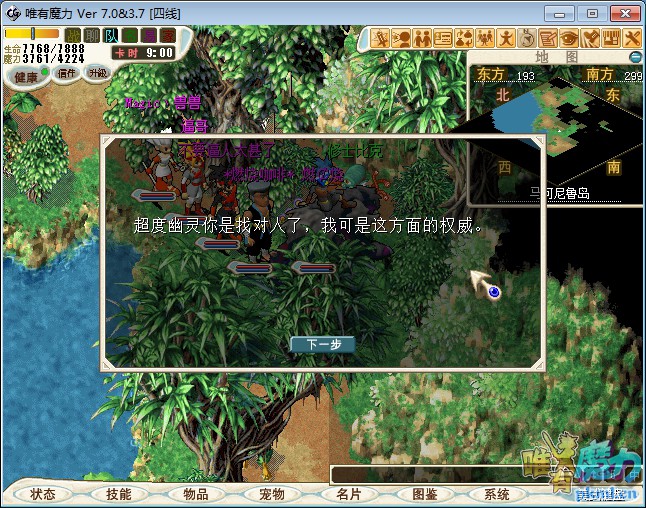Click the 不要逼人太甚了 player title text
Viewport: 646px width, 508px height.
pyautogui.click(x=226, y=150)
